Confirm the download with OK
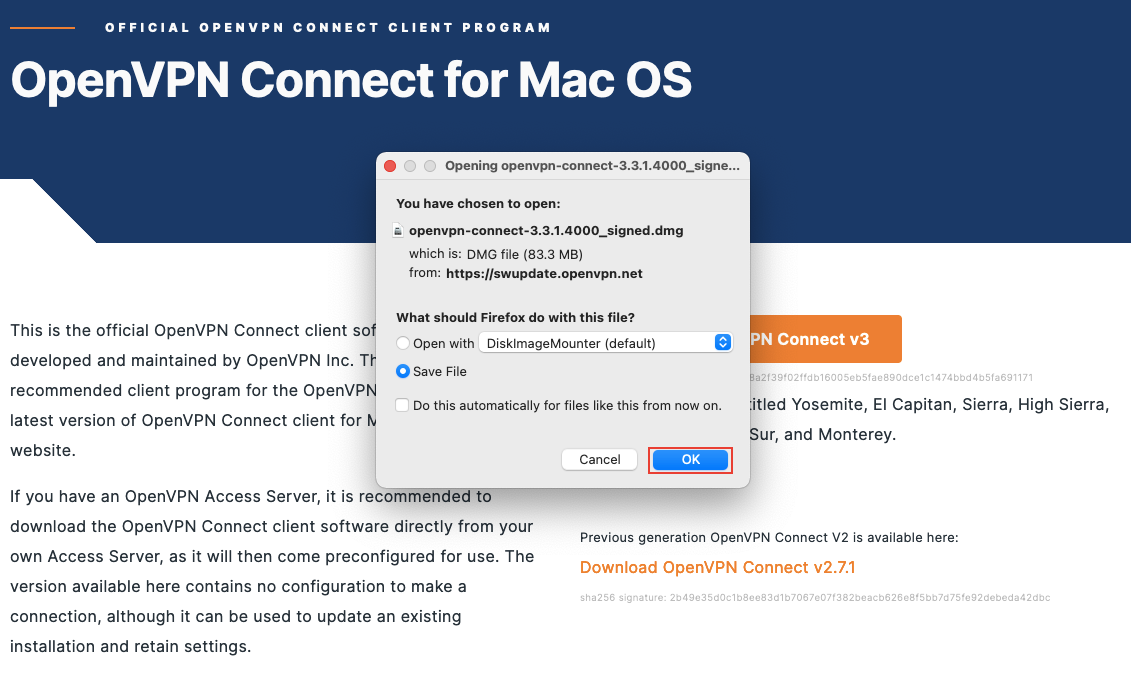This screenshot has width=1131, height=682. (690, 459)
